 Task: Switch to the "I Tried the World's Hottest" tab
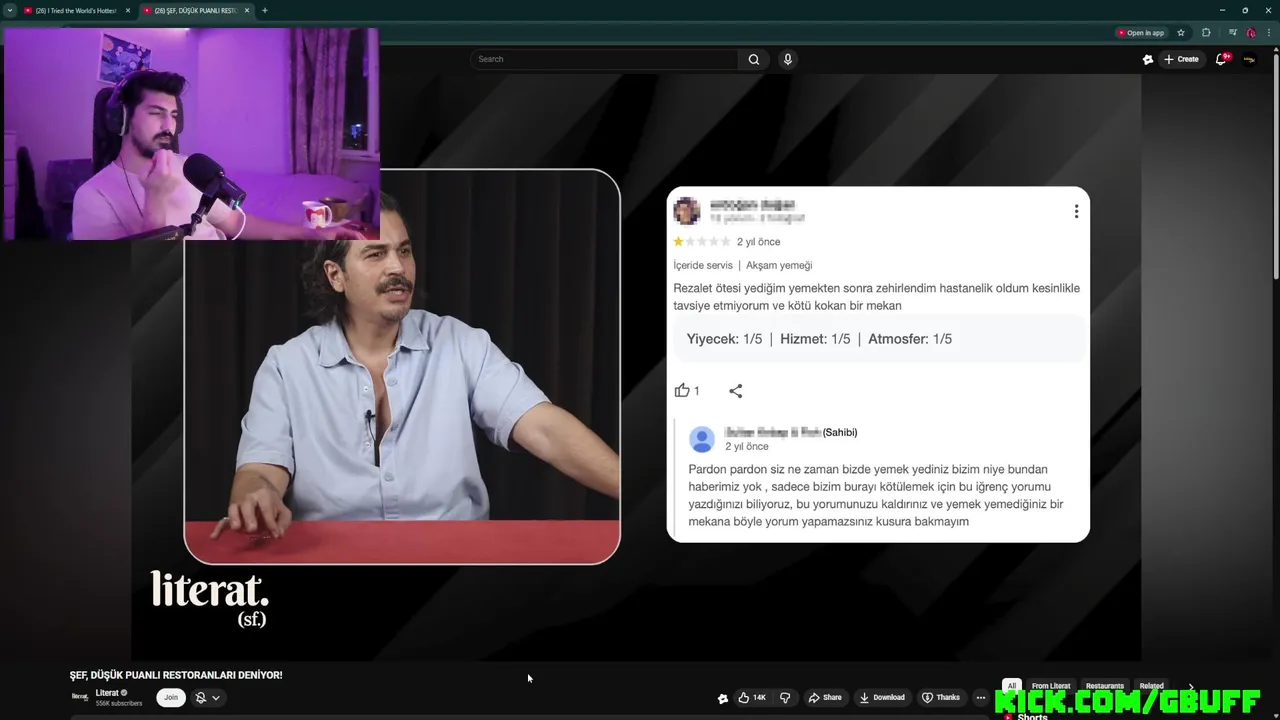[76, 10]
